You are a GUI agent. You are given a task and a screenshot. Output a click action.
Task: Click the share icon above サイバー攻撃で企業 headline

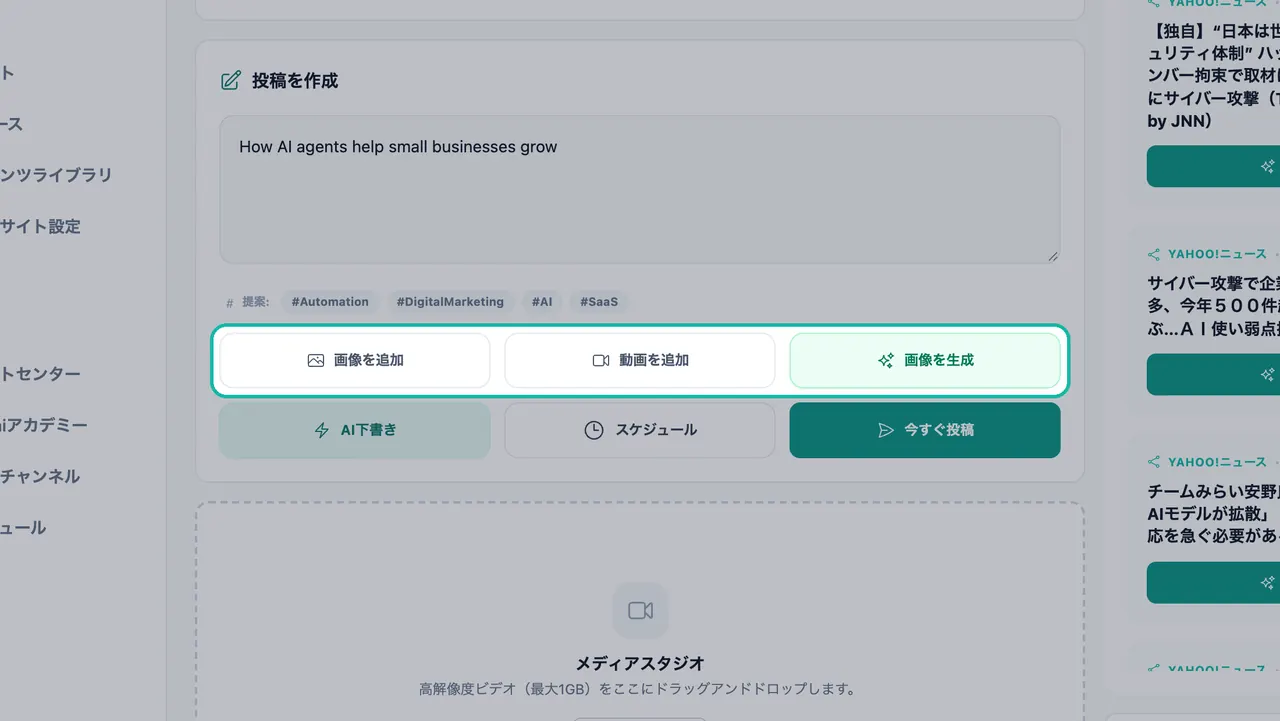[x=1154, y=254]
